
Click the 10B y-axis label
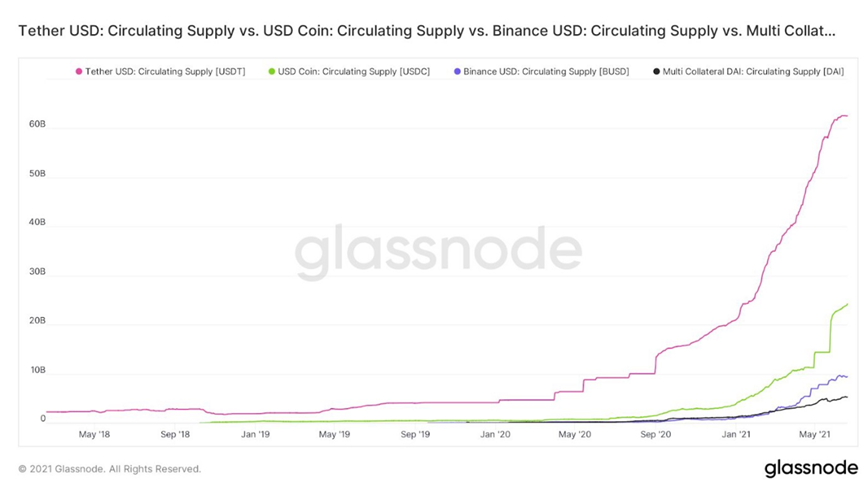37,370
